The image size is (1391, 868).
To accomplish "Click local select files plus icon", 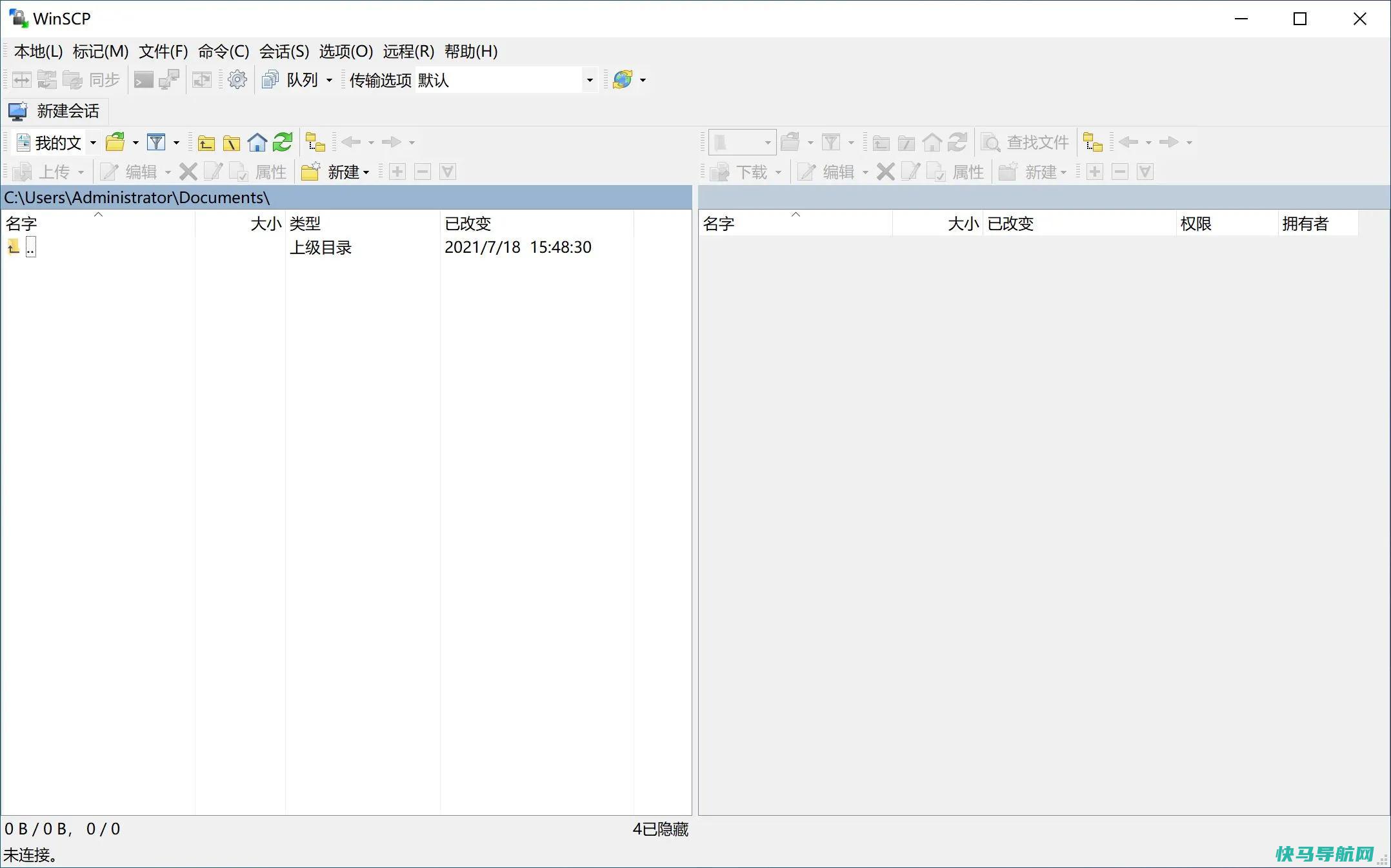I will [x=397, y=172].
